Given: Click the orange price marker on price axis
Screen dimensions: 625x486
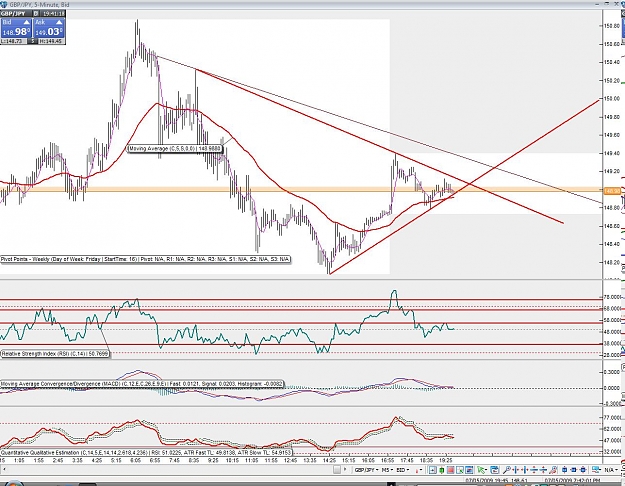Looking at the screenshot, I should pos(613,191).
